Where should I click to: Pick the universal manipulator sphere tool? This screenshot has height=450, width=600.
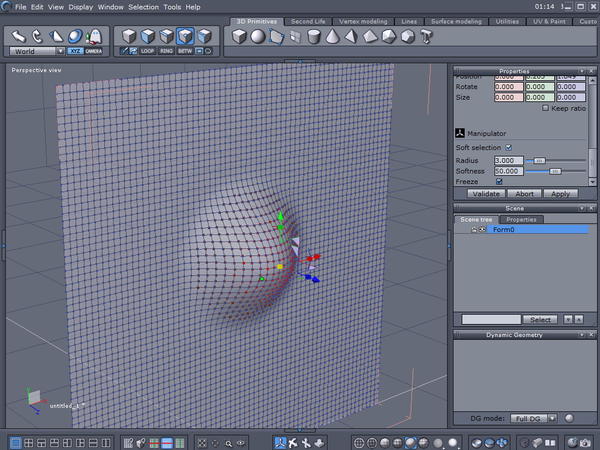click(75, 36)
